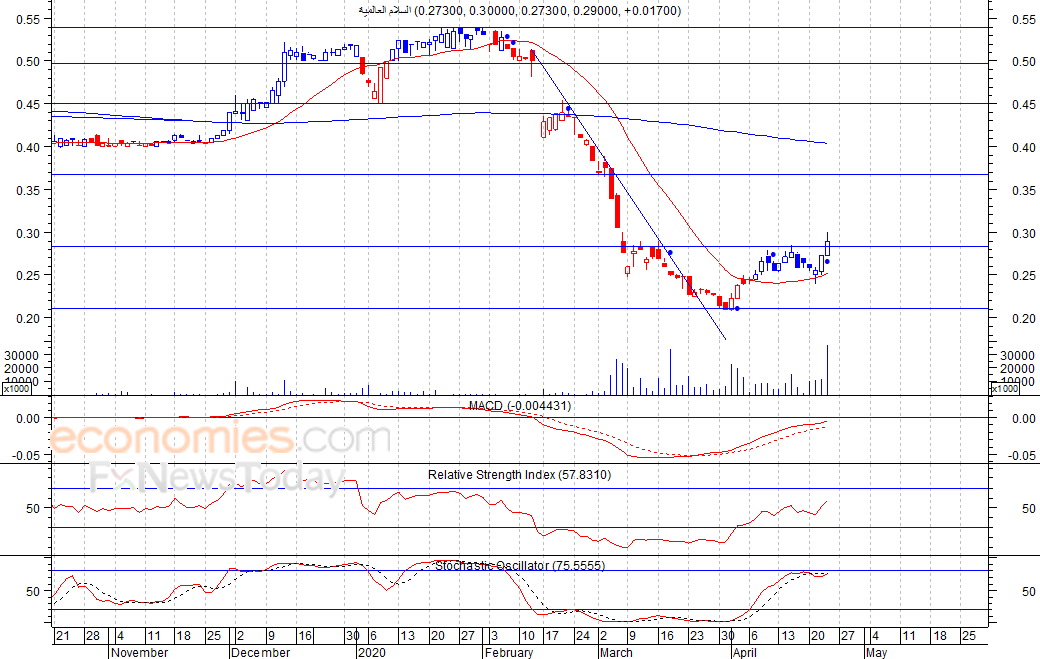1040x659 pixels.
Task: Click the "2020" year label on the time axis
Action: [371, 652]
